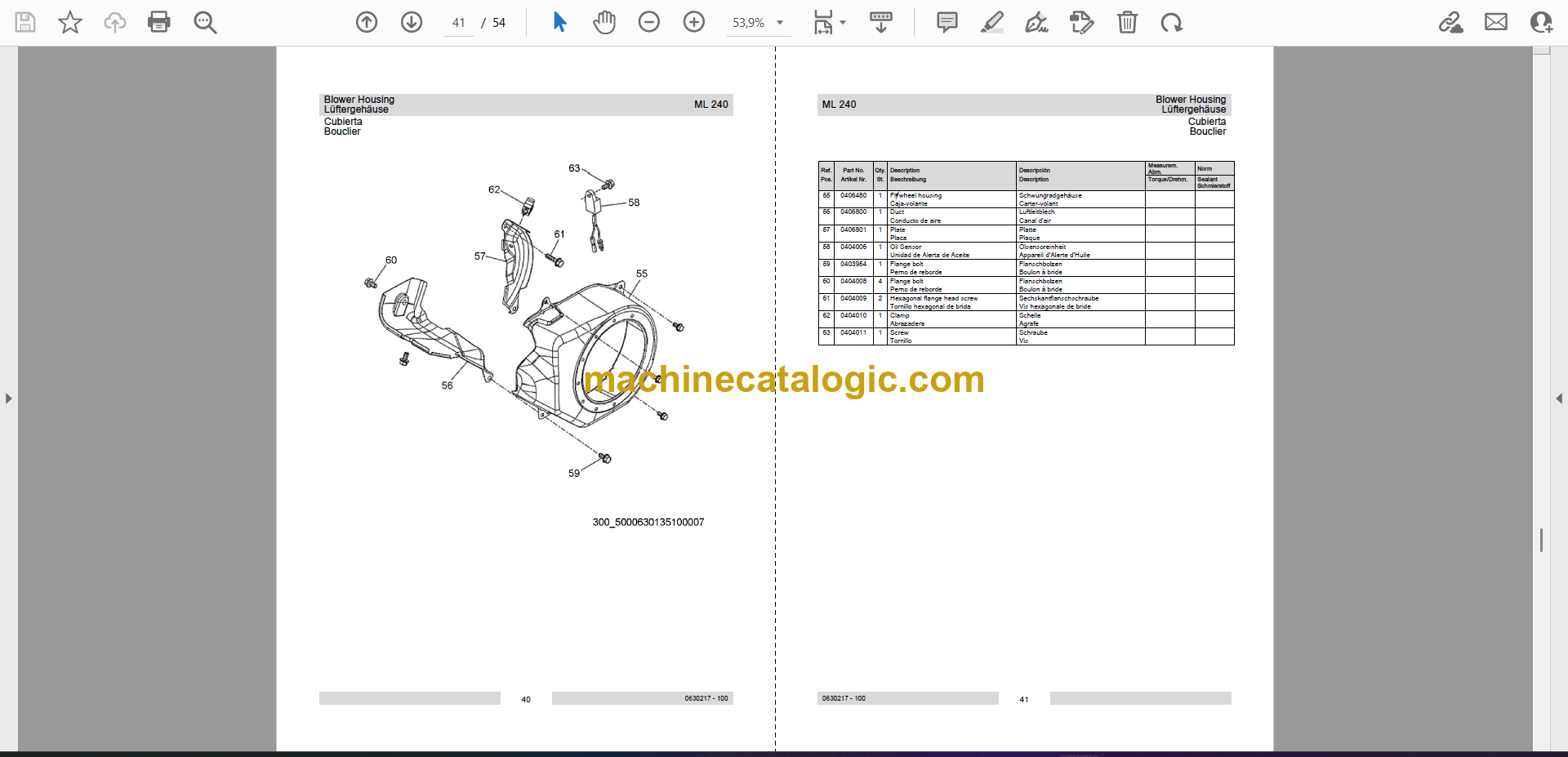Image resolution: width=1568 pixels, height=757 pixels.
Task: Zoom in with the plus button
Action: click(694, 22)
